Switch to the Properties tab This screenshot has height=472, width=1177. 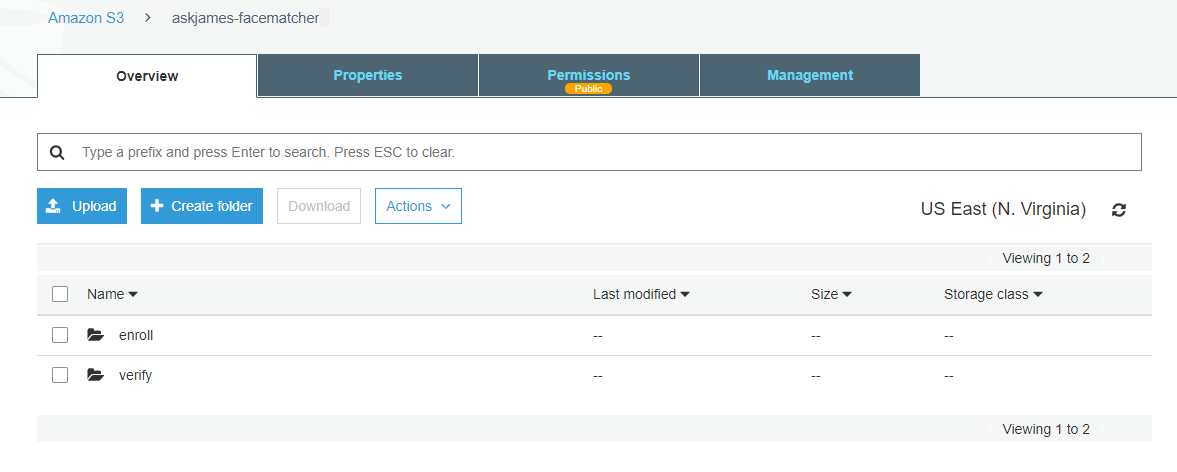368,75
